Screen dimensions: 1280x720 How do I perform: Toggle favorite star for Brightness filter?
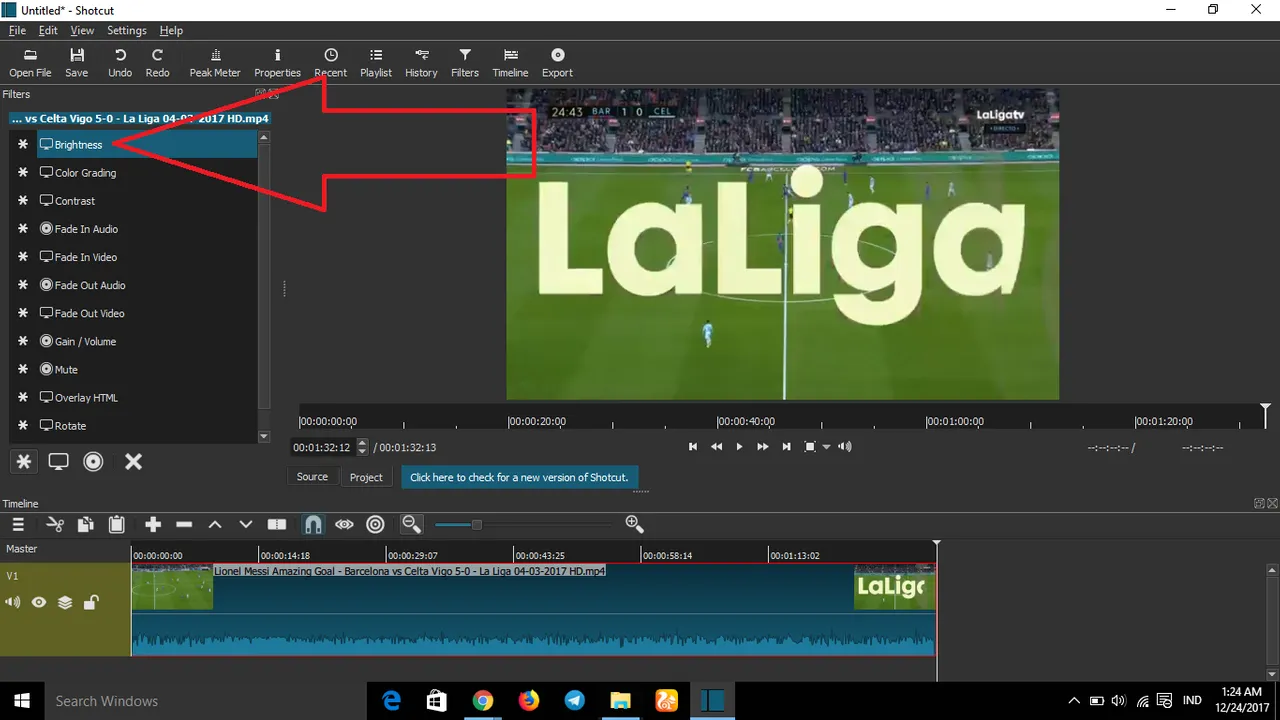point(23,145)
